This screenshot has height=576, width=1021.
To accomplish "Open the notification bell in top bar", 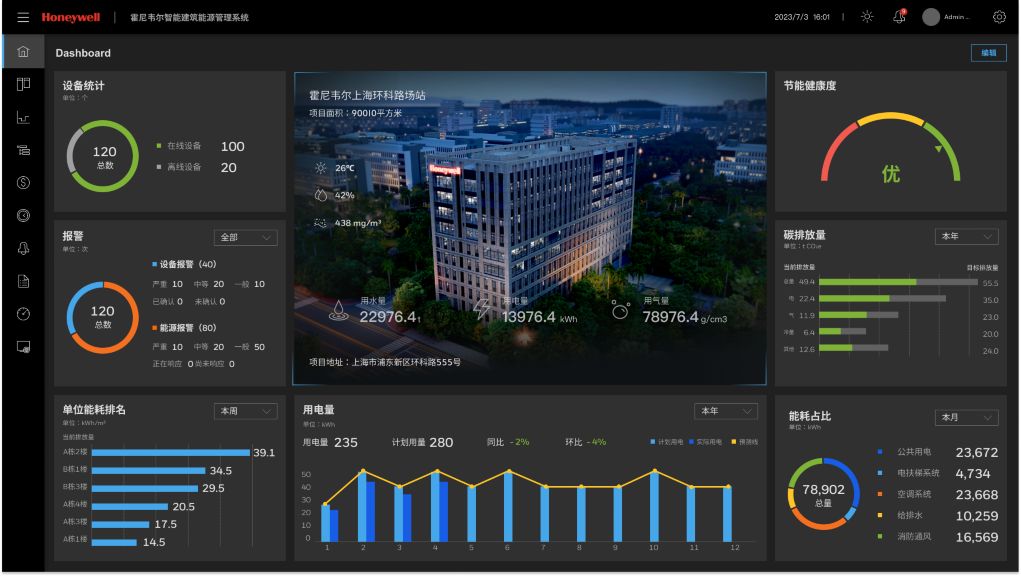I will (x=899, y=17).
